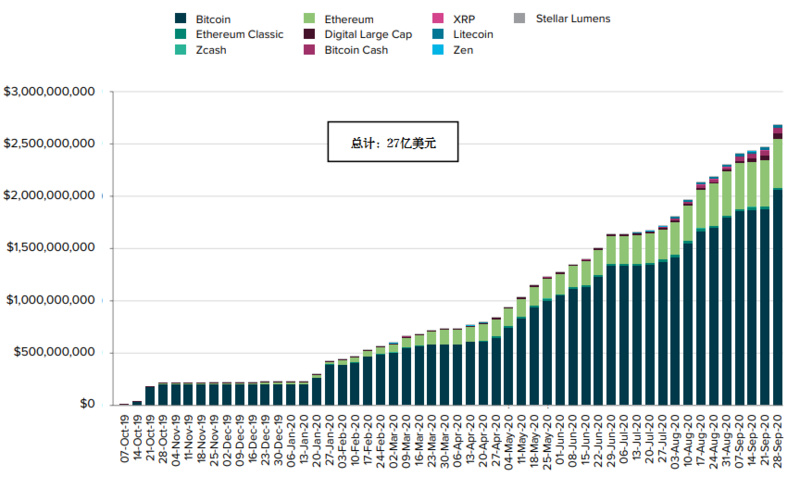Click the Bitcoin legend color swatch
The height and width of the screenshot is (489, 800).
[x=180, y=18]
